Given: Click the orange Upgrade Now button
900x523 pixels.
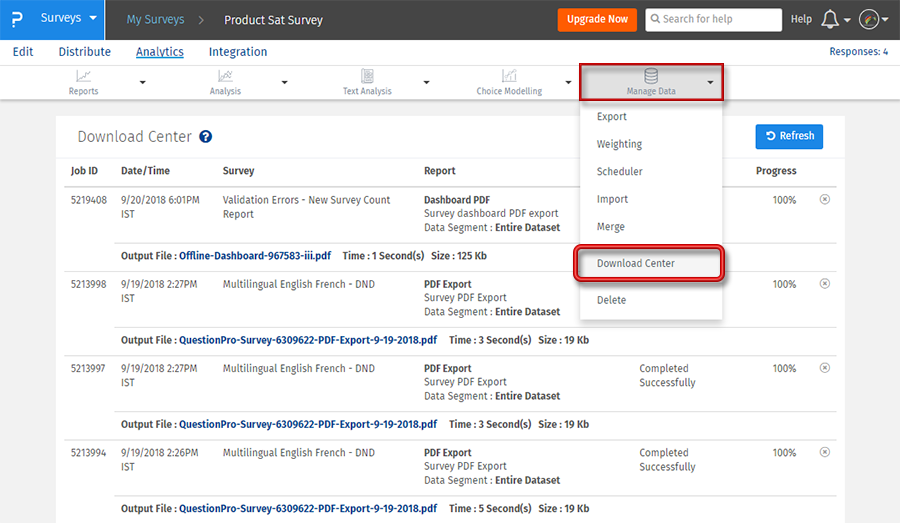Looking at the screenshot, I should click(x=597, y=20).
